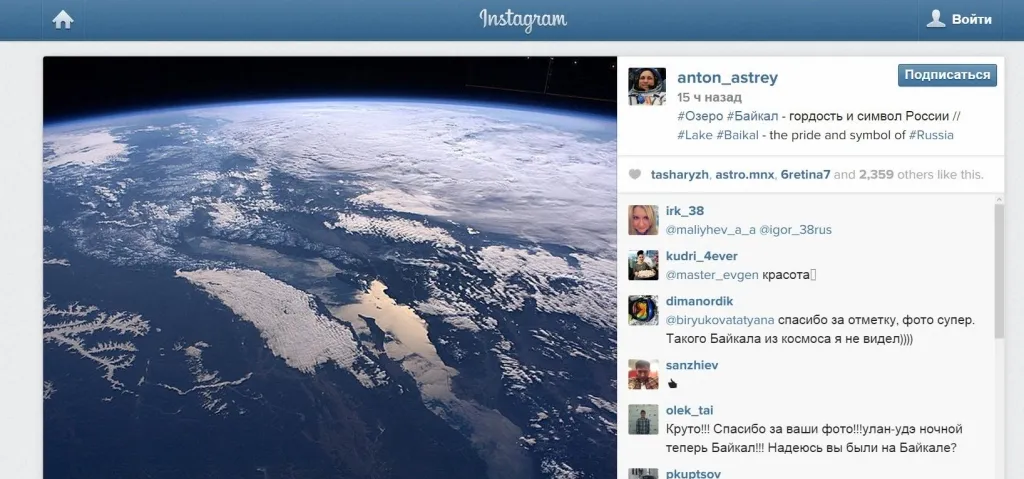Open the #Russia hashtag link
This screenshot has height=479, width=1024.
(x=931, y=135)
